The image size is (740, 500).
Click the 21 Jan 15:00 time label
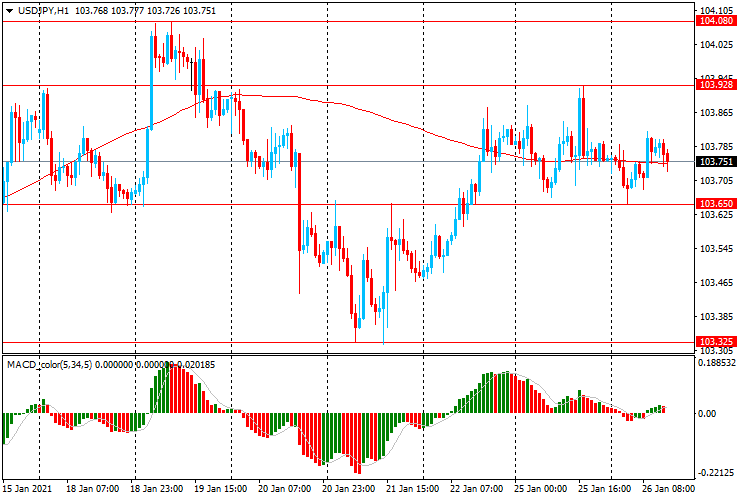pyautogui.click(x=412, y=489)
